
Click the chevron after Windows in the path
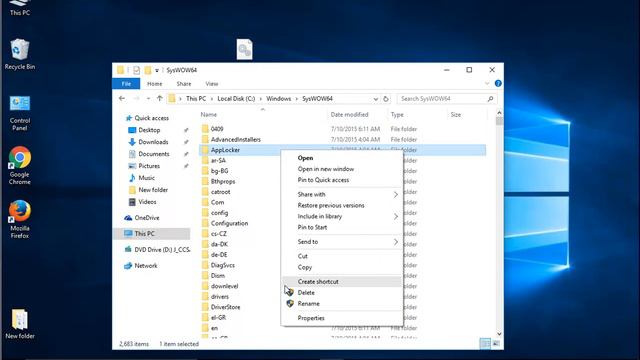click(297, 99)
